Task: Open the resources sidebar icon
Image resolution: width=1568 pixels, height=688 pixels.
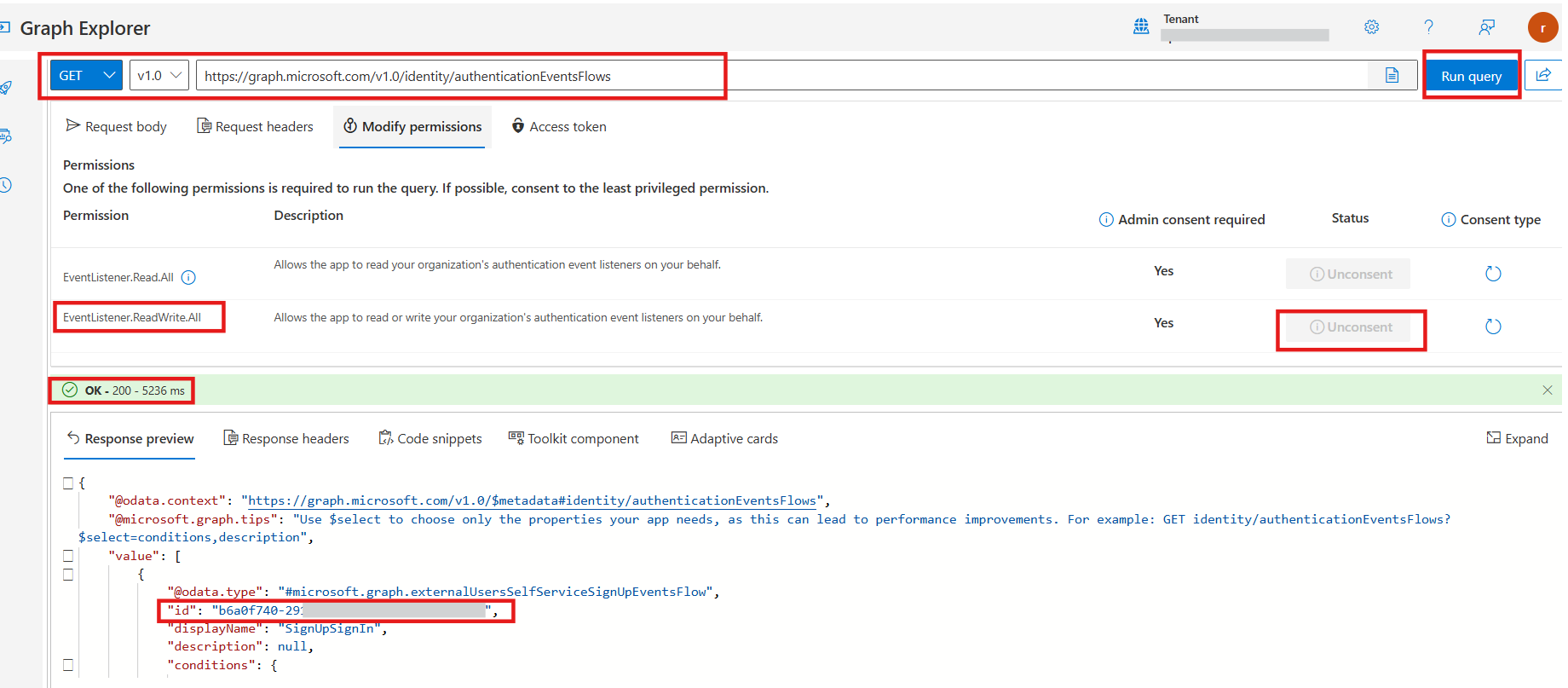Action: coord(6,136)
